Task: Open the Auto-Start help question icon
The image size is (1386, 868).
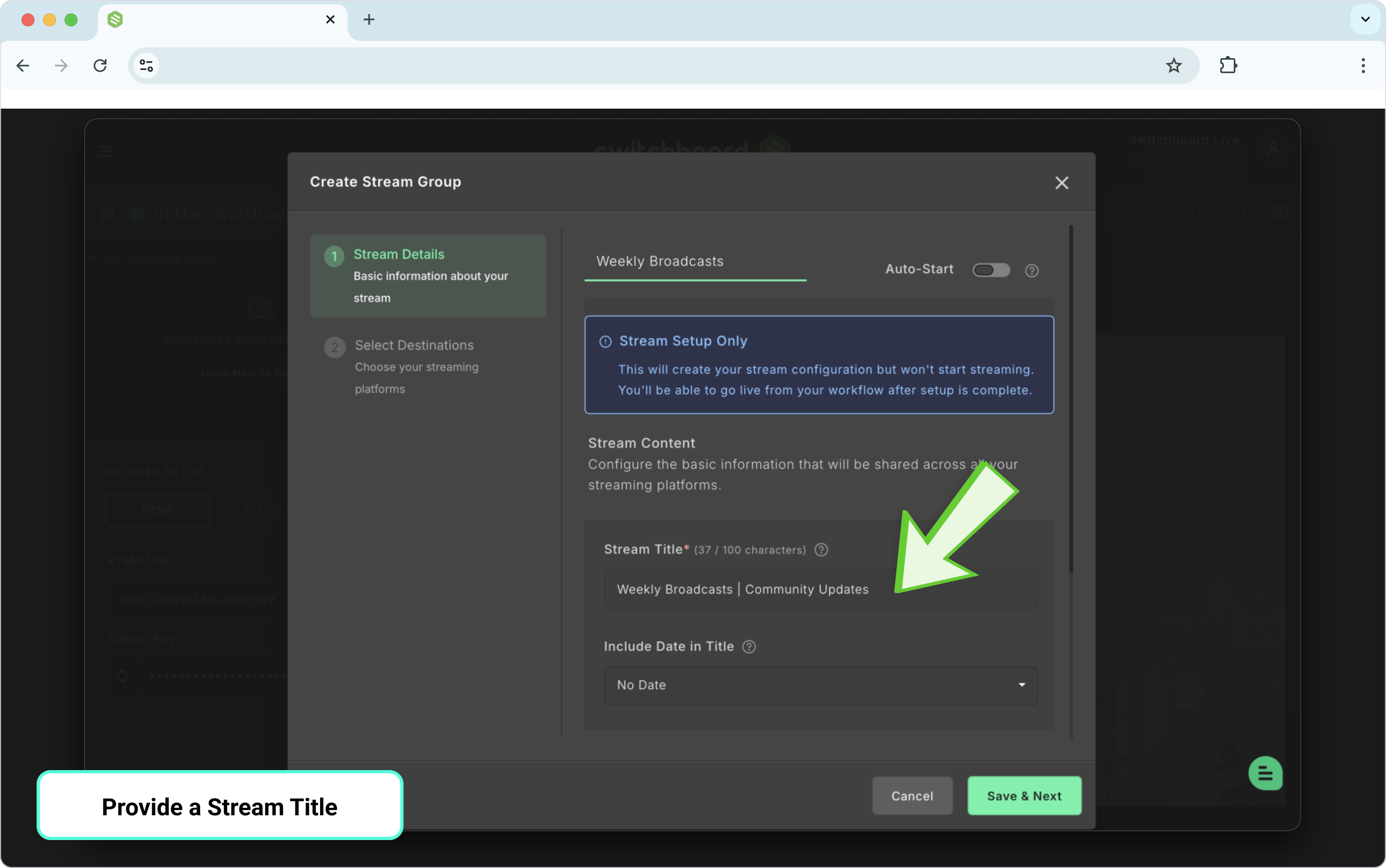Action: [1032, 271]
